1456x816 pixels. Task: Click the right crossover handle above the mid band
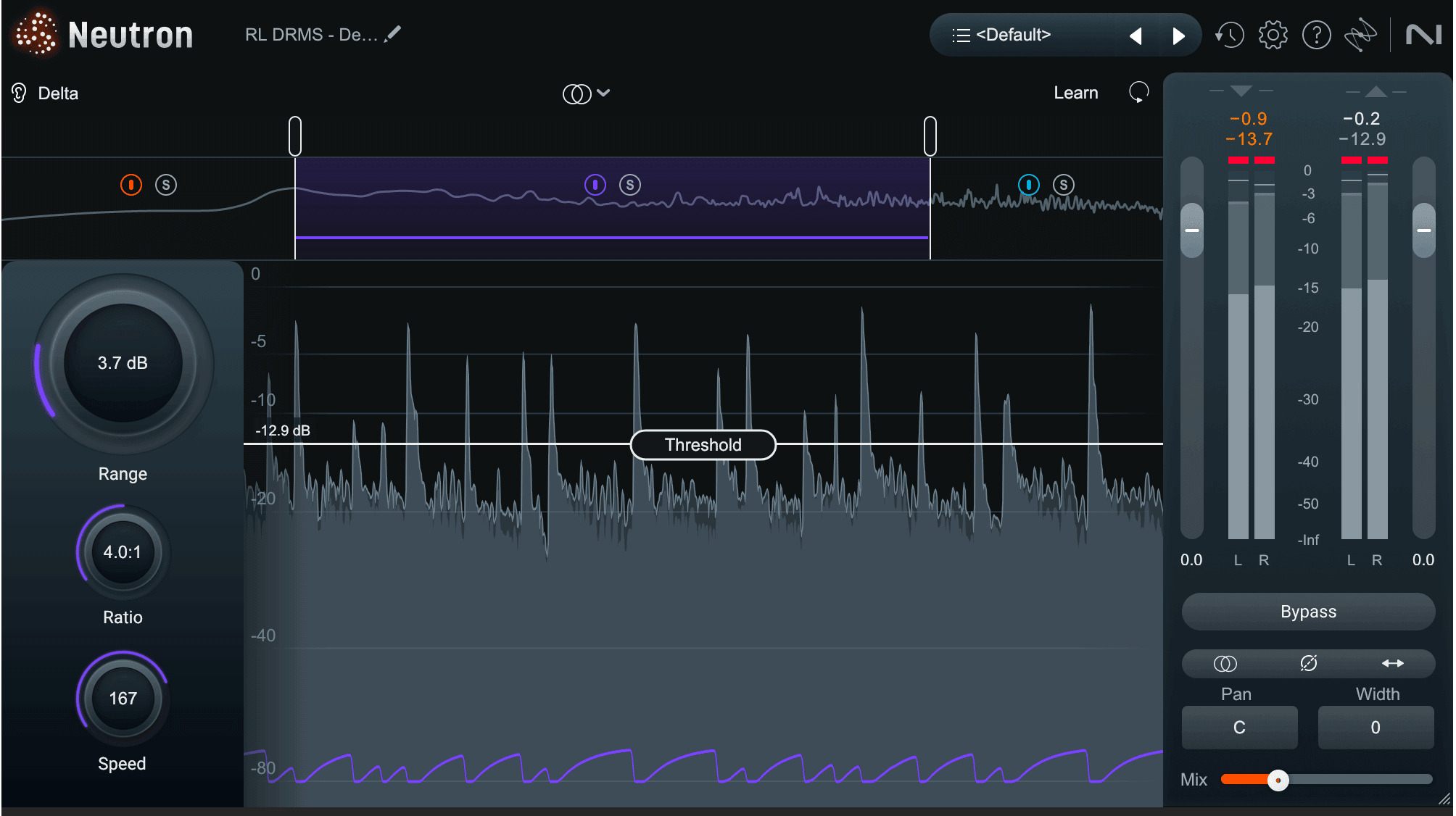pyautogui.click(x=930, y=136)
